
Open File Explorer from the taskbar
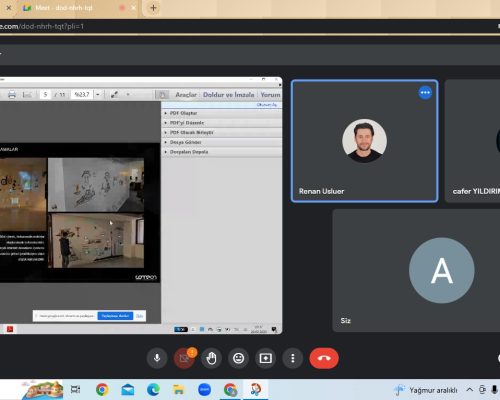tap(179, 389)
